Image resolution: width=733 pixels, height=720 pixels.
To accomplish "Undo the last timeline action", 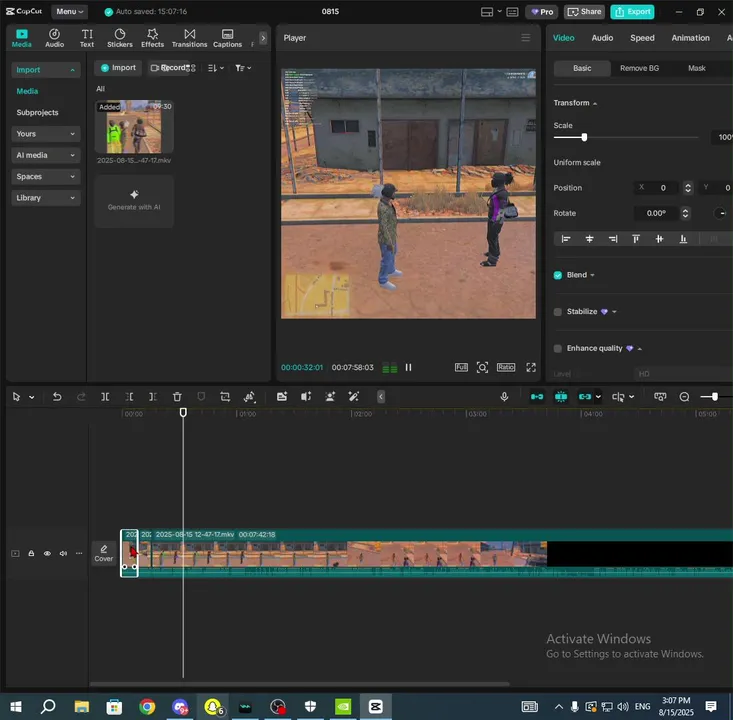I will 57,397.
